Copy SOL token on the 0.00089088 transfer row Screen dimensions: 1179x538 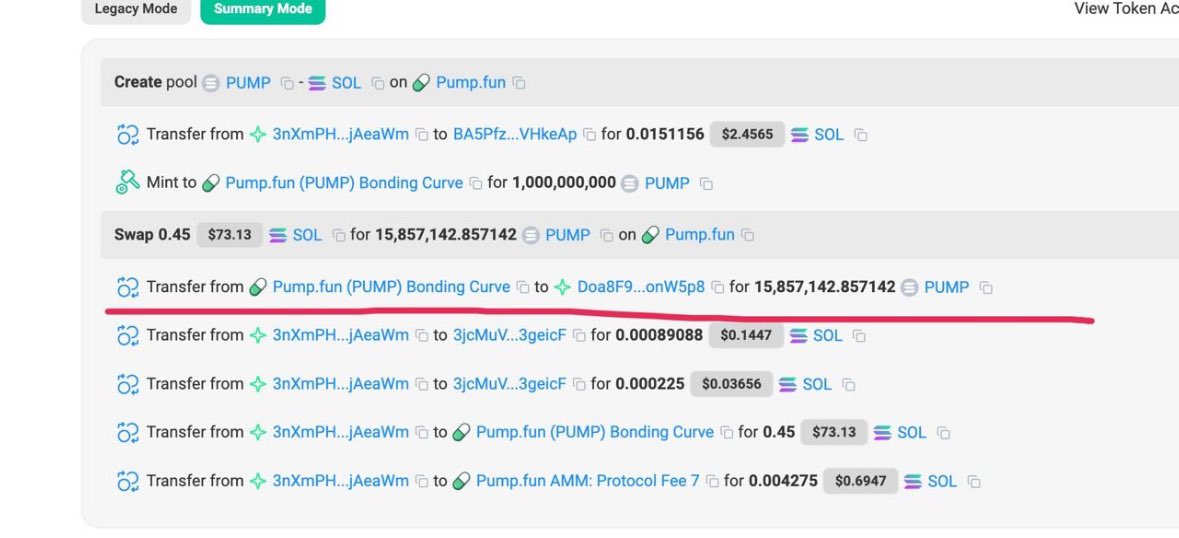[859, 336]
